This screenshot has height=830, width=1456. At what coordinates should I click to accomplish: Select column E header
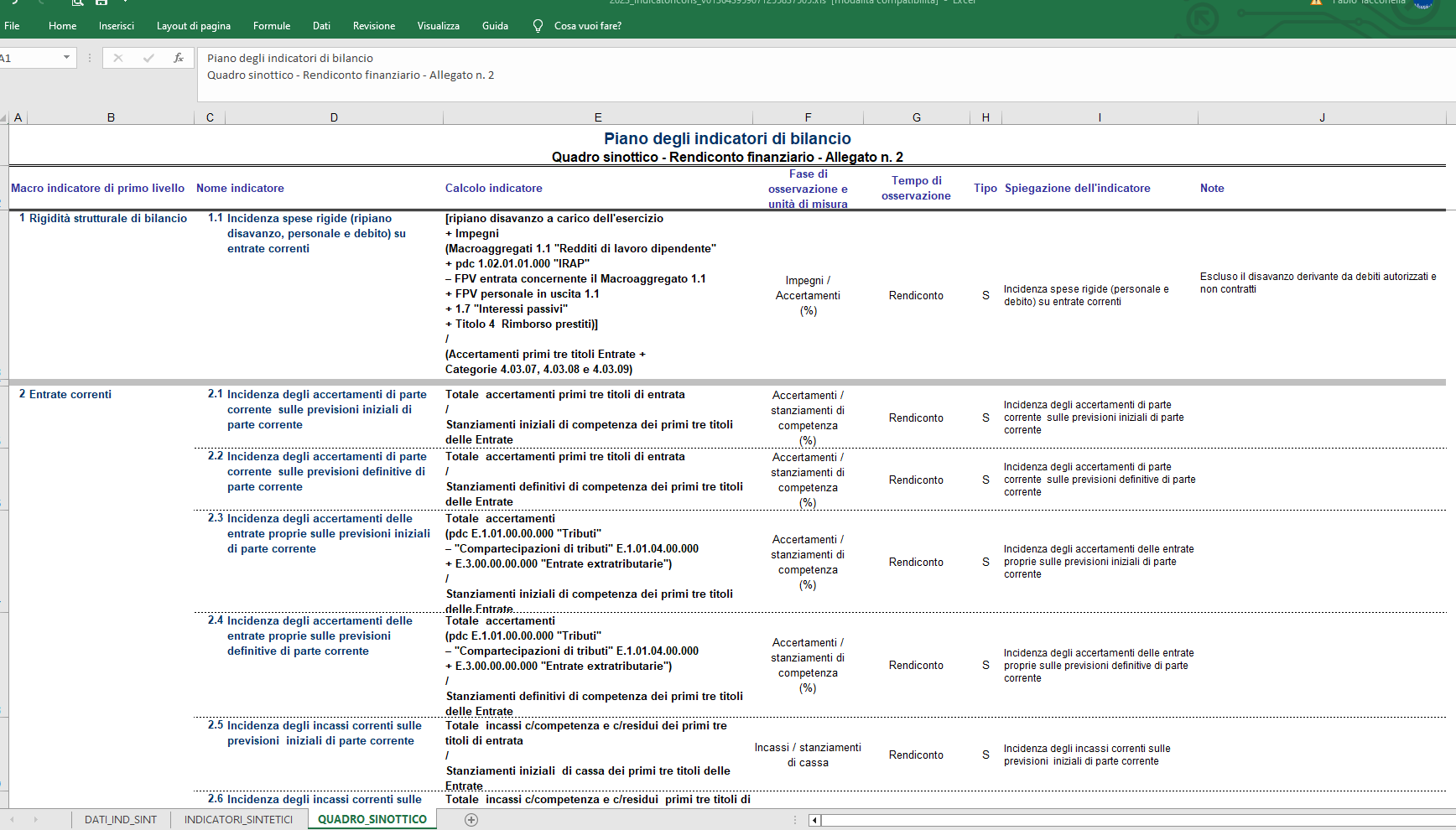coord(598,117)
